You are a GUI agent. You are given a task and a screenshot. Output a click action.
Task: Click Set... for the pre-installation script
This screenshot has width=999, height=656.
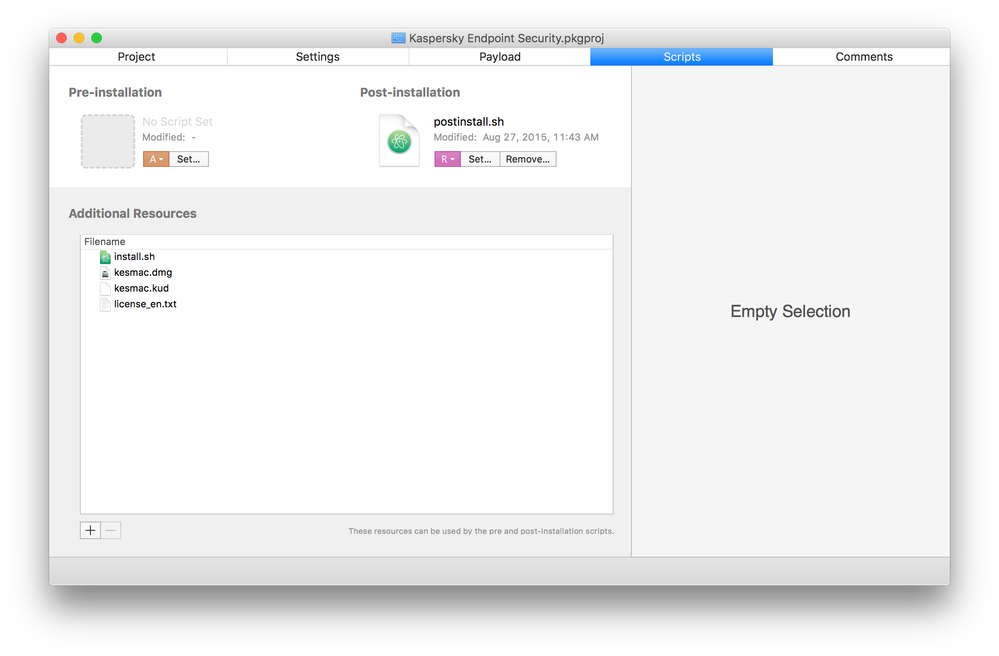point(189,159)
